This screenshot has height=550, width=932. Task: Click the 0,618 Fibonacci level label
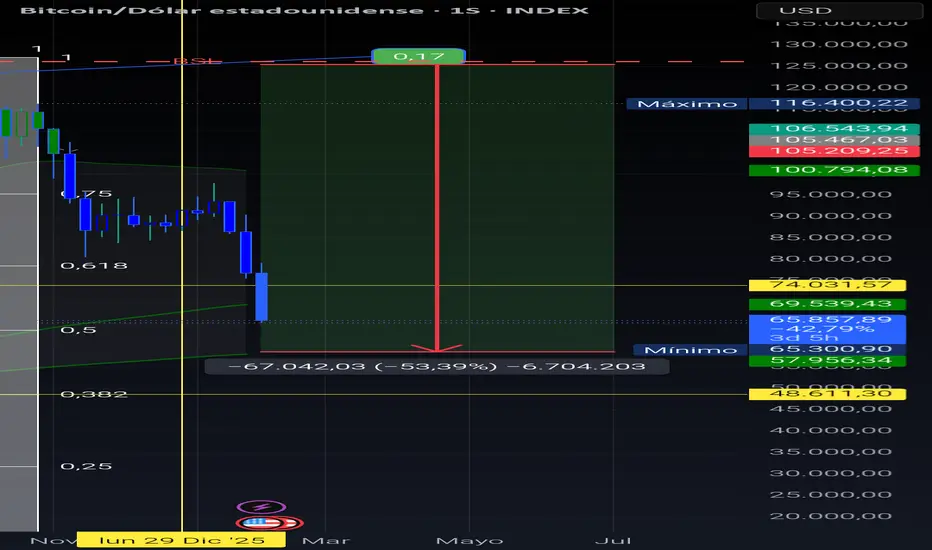(x=94, y=266)
